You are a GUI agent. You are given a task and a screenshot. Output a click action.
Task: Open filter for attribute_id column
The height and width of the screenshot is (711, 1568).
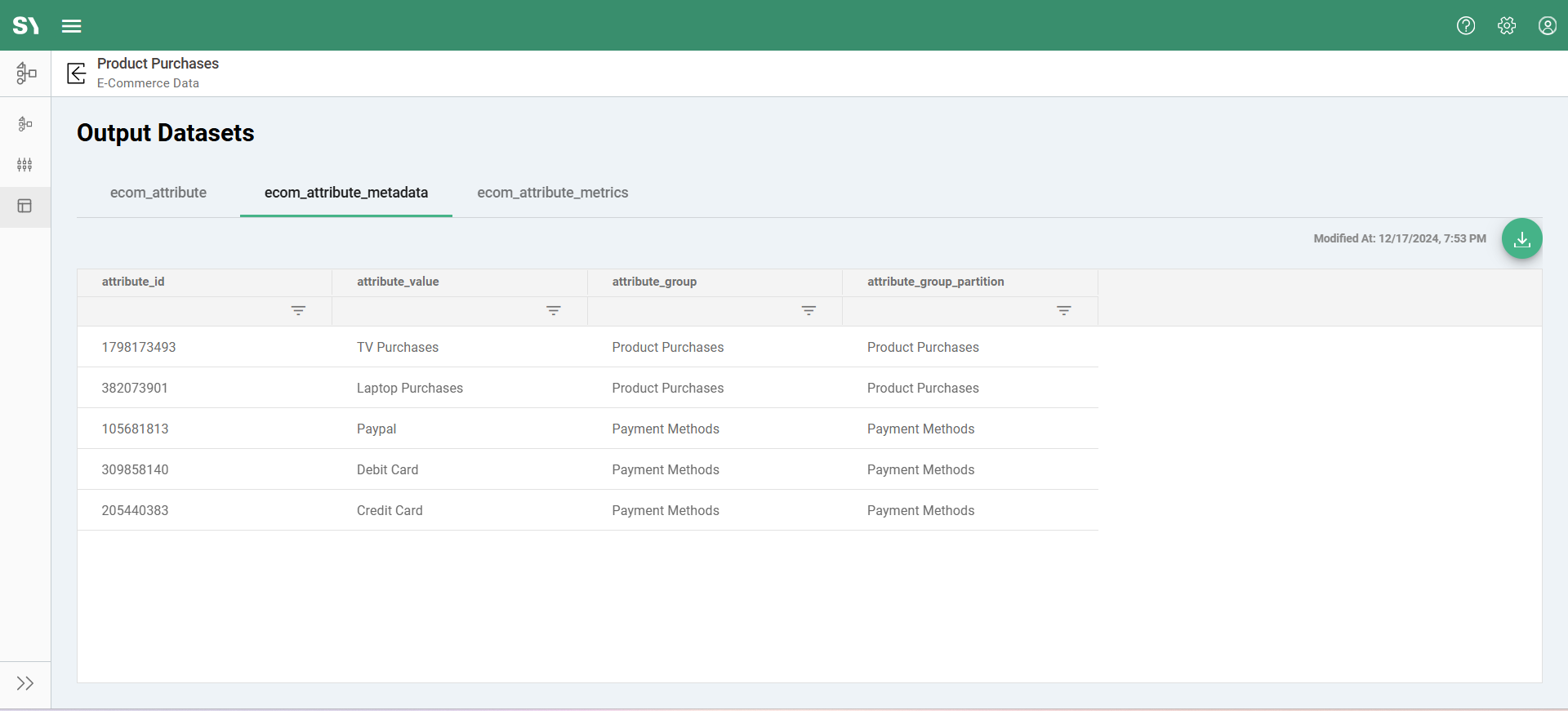pyautogui.click(x=298, y=311)
